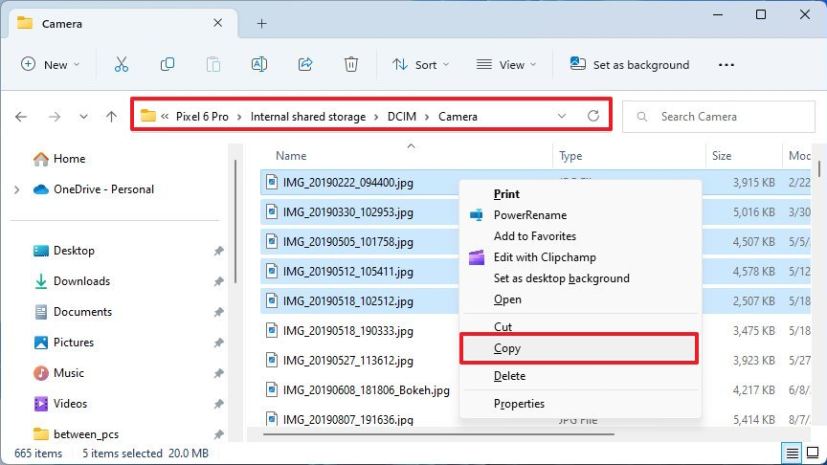Open the See more three-dots menu
The height and width of the screenshot is (465, 827).
(726, 64)
